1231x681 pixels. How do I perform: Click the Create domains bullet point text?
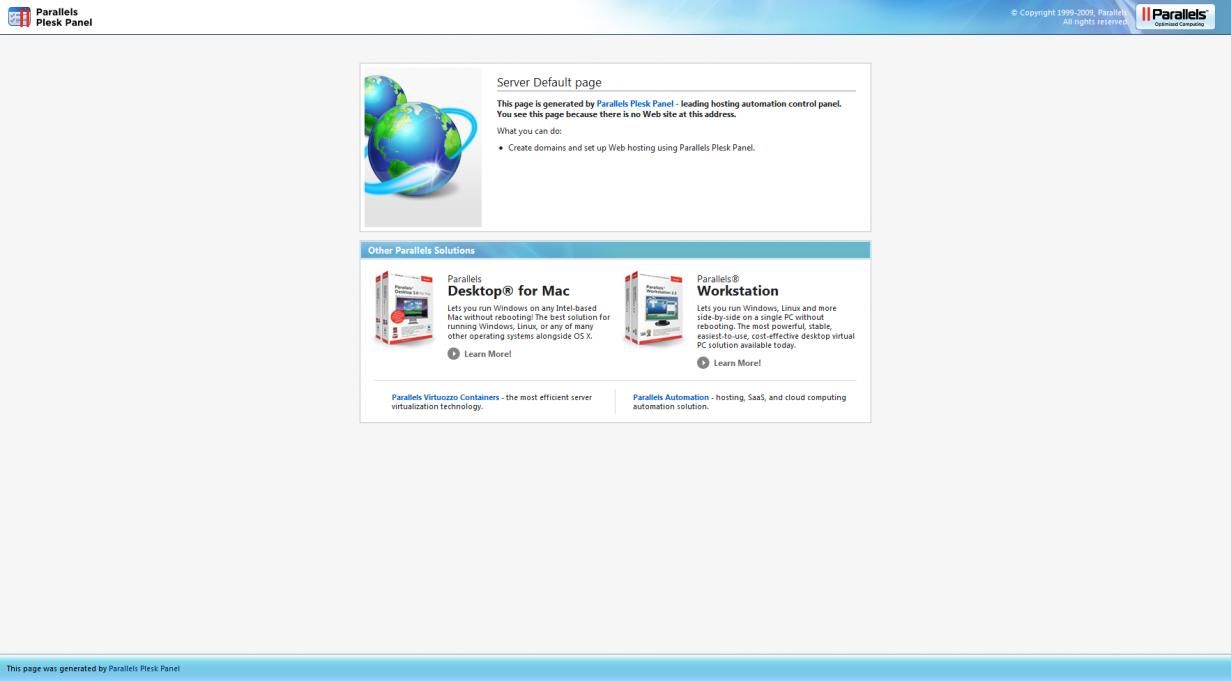point(631,148)
